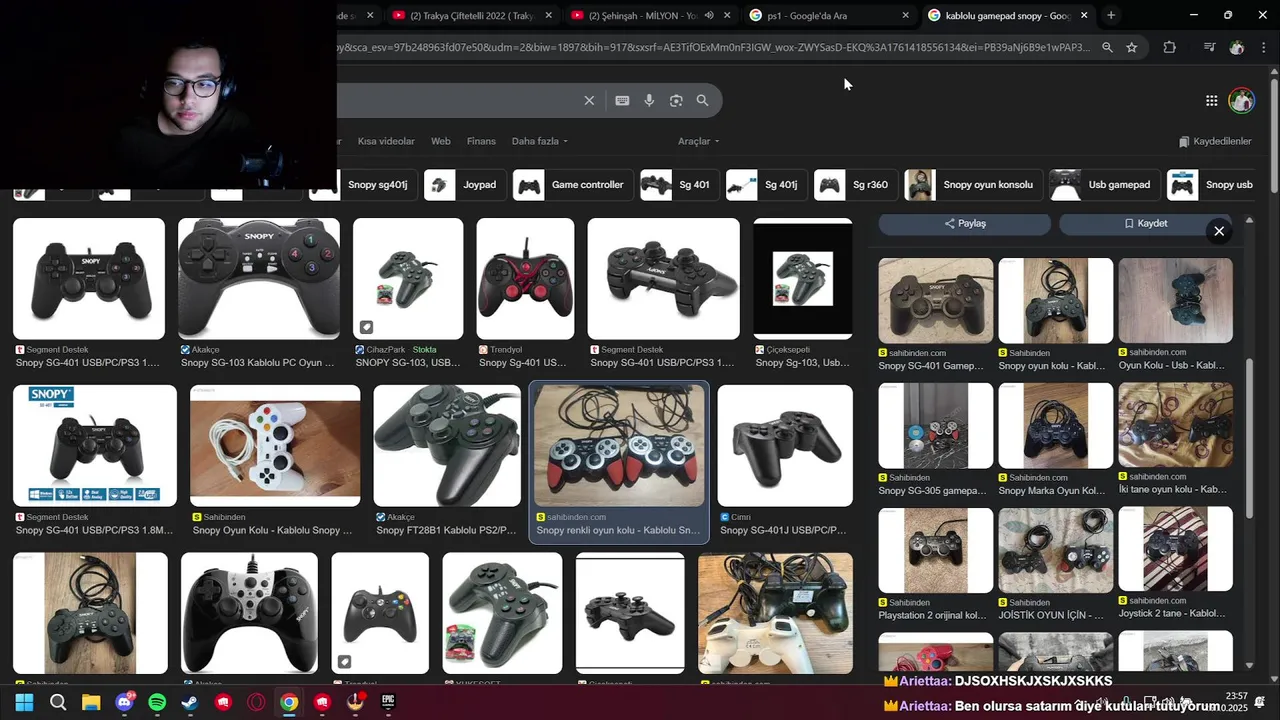Start voice search with microphone icon

pos(649,100)
